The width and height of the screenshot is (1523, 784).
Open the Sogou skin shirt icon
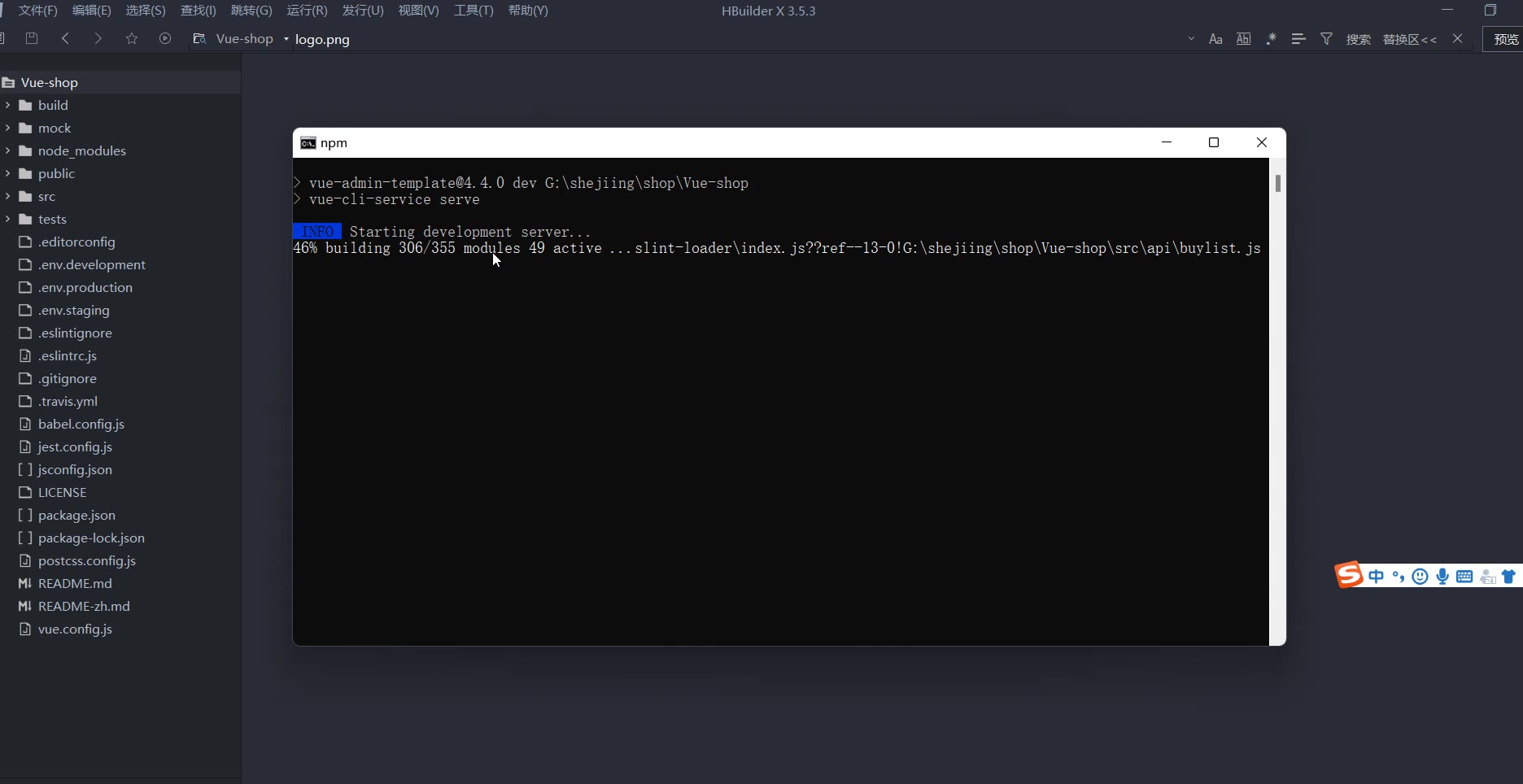coord(1509,577)
